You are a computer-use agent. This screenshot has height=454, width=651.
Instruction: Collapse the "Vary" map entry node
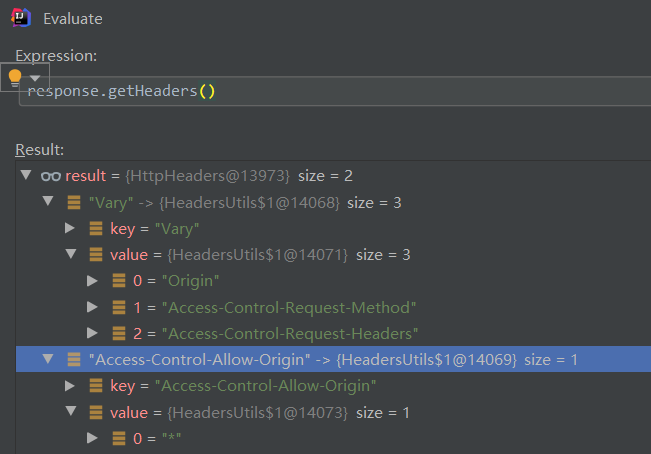[x=48, y=202]
